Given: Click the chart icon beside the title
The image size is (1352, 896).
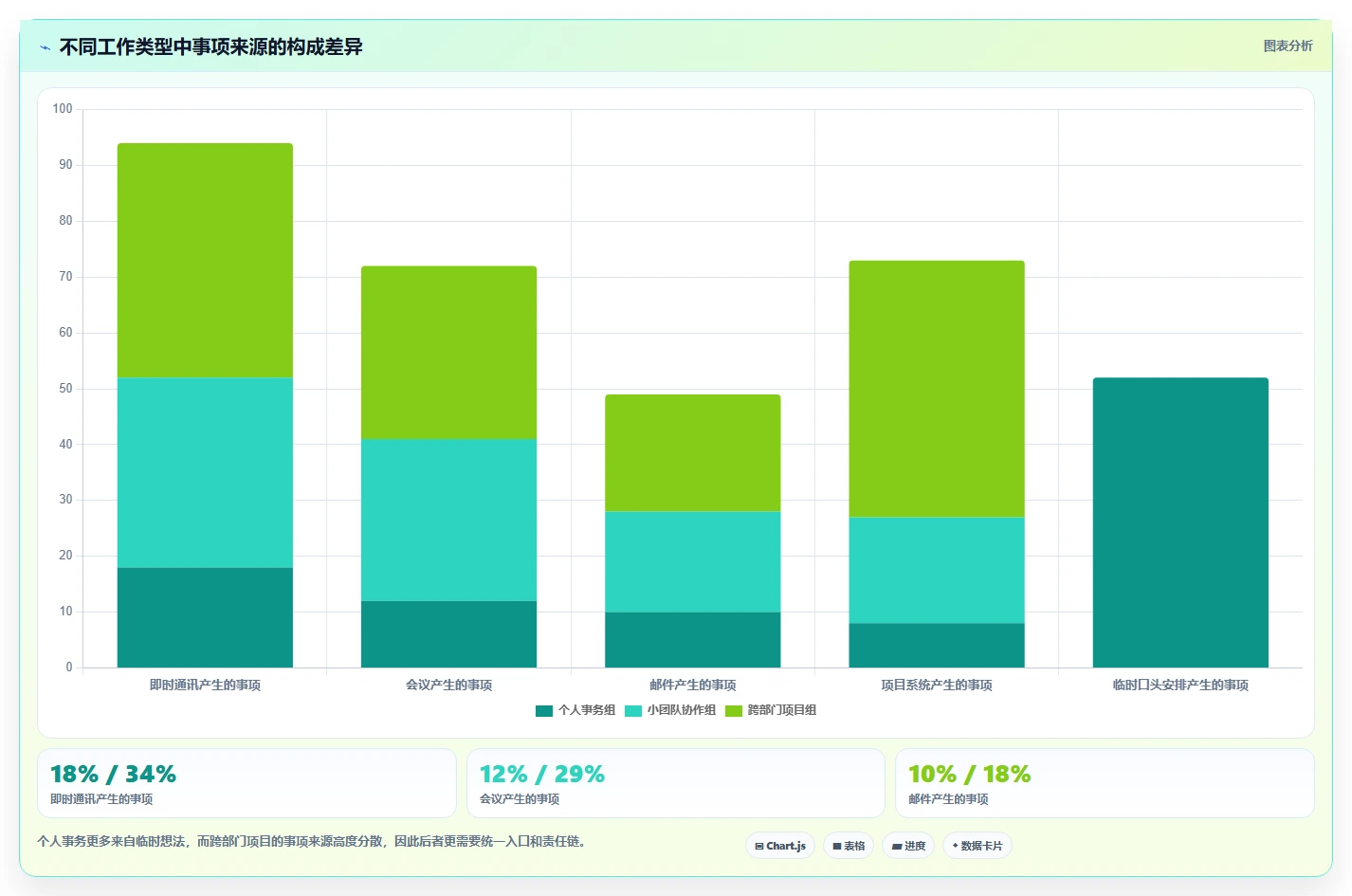Looking at the screenshot, I should pos(45,47).
